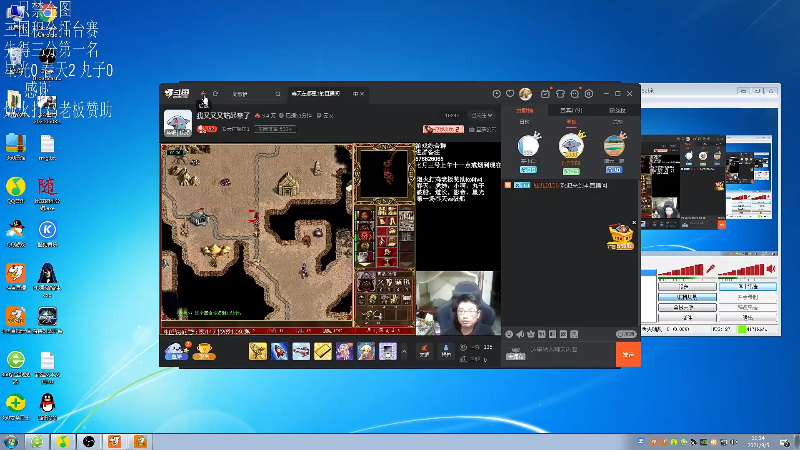Open the backpack button beside the gifts
Image resolution: width=800 pixels, height=450 pixels.
[x=446, y=351]
